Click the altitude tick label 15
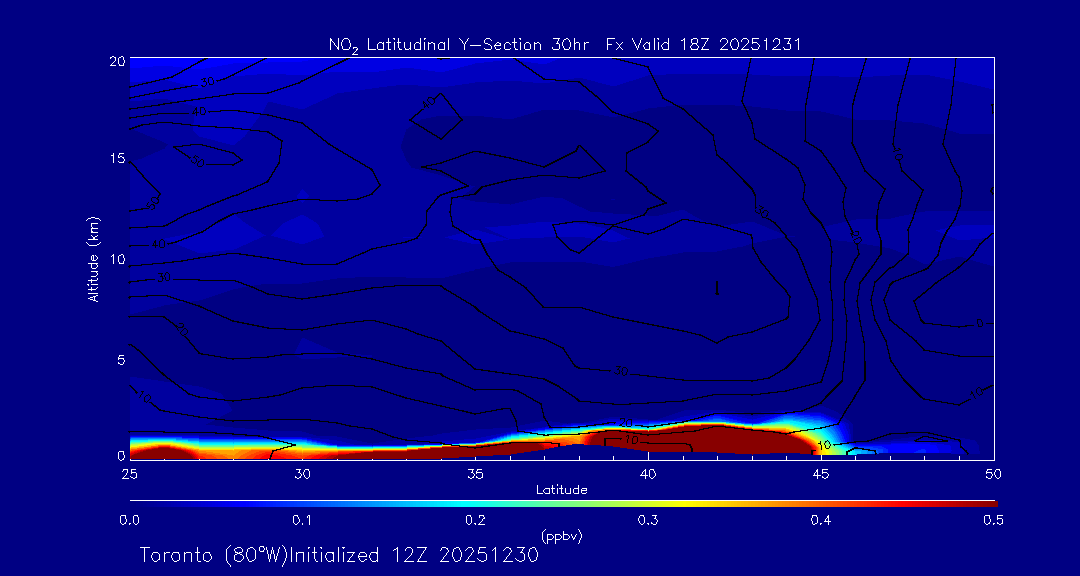This screenshot has width=1080, height=576. point(117,159)
